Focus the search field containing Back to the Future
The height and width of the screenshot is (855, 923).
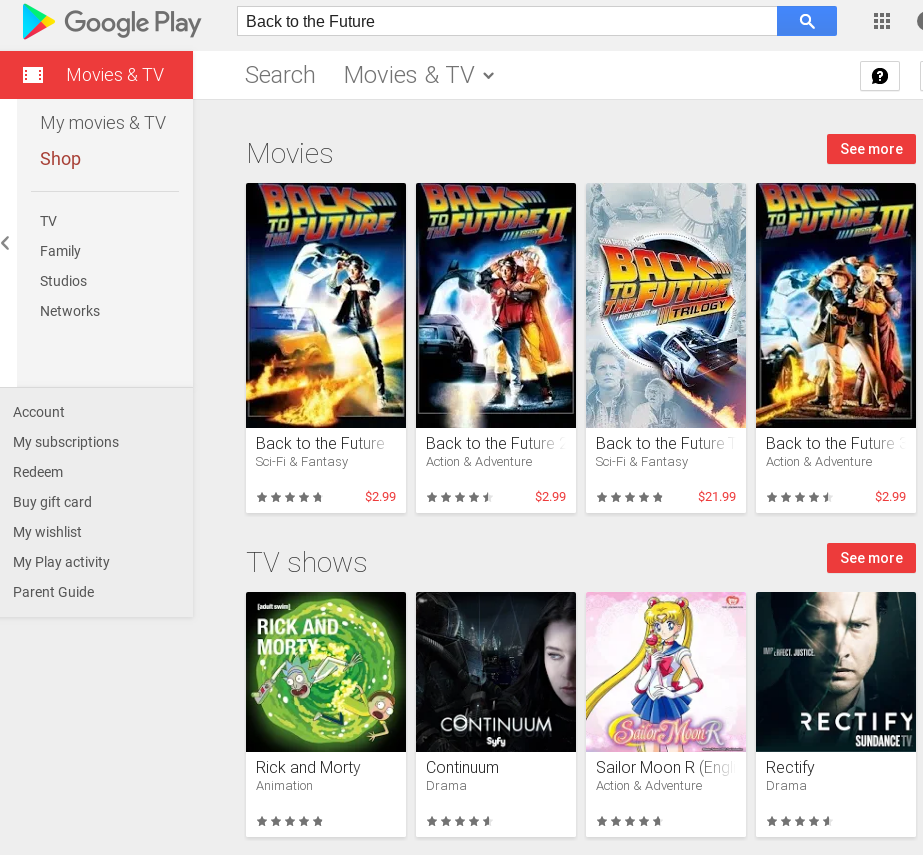[x=507, y=21]
